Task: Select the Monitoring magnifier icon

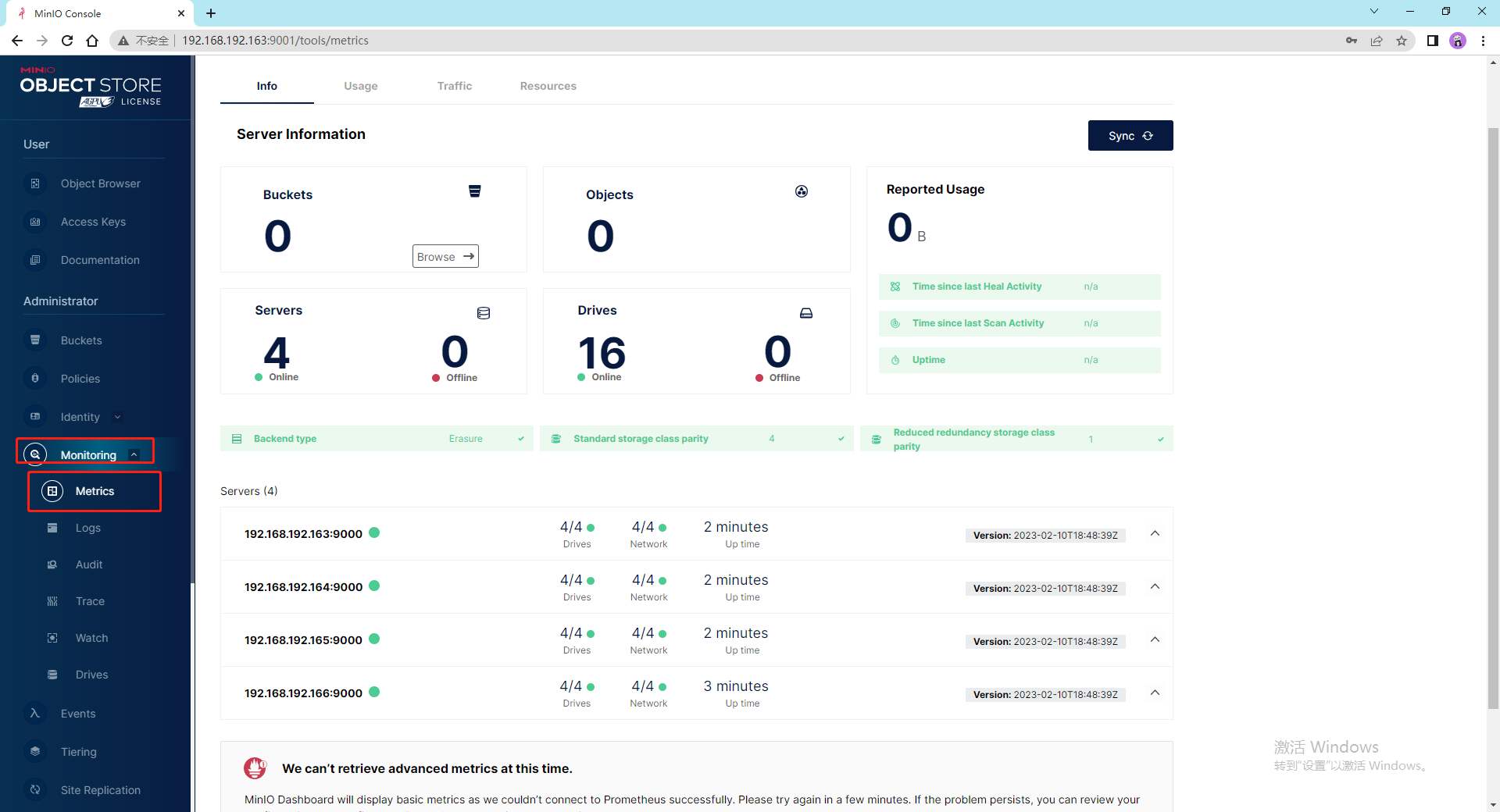Action: click(x=35, y=454)
